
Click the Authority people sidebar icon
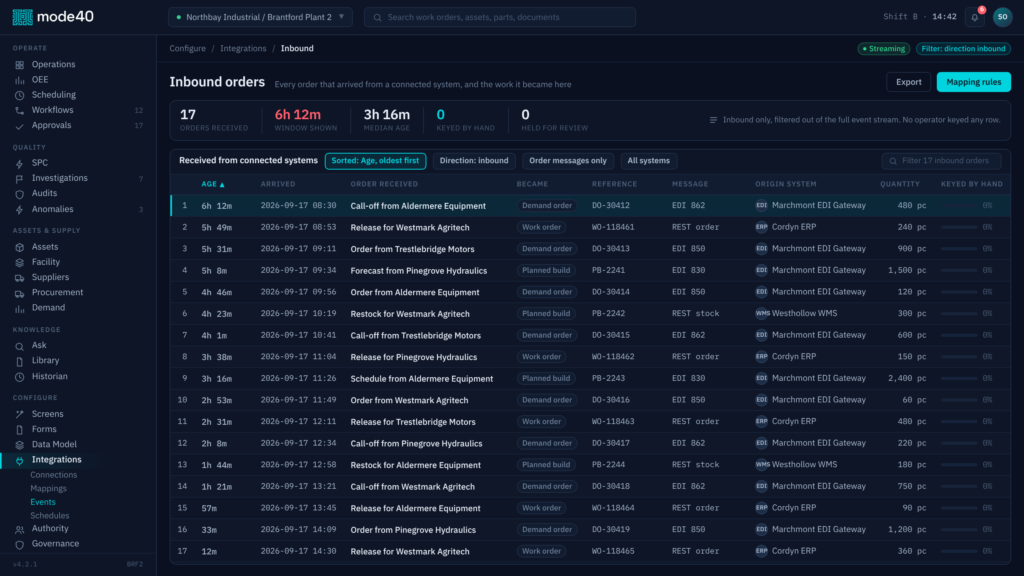(x=20, y=530)
